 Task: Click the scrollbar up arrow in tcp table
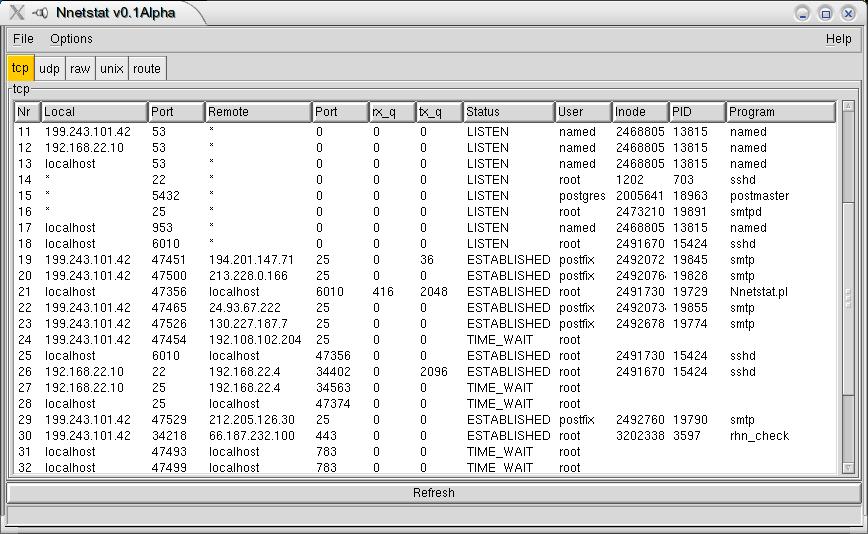click(848, 105)
